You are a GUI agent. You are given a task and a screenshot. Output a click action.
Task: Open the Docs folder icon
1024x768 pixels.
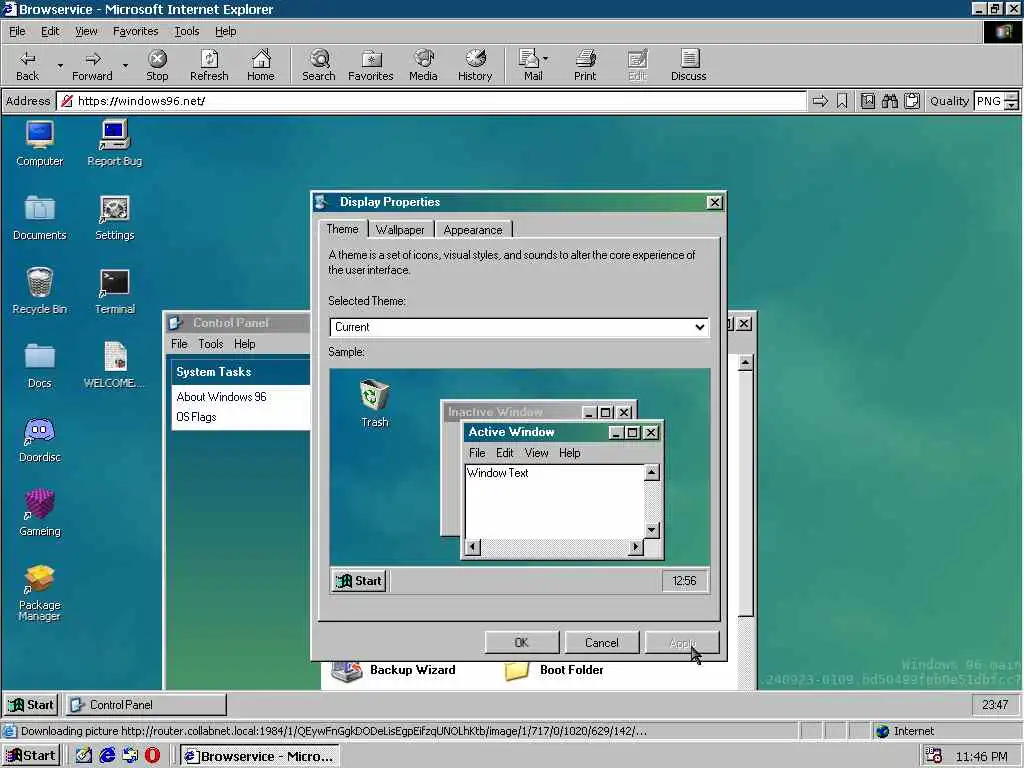[x=40, y=357]
